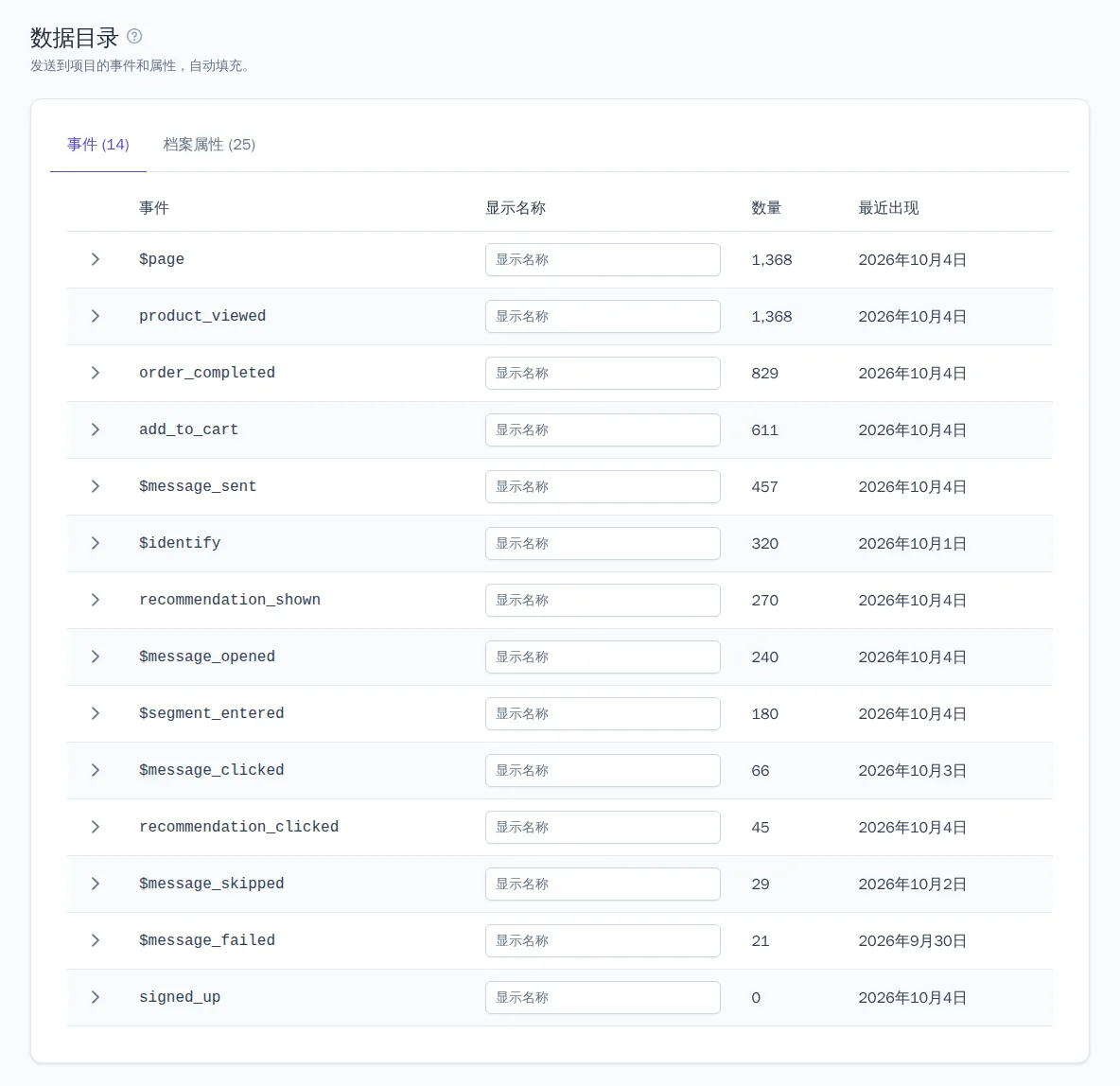Viewport: 1120px width, 1086px height.
Task: Click the add_to_cart event name
Action: pos(188,429)
